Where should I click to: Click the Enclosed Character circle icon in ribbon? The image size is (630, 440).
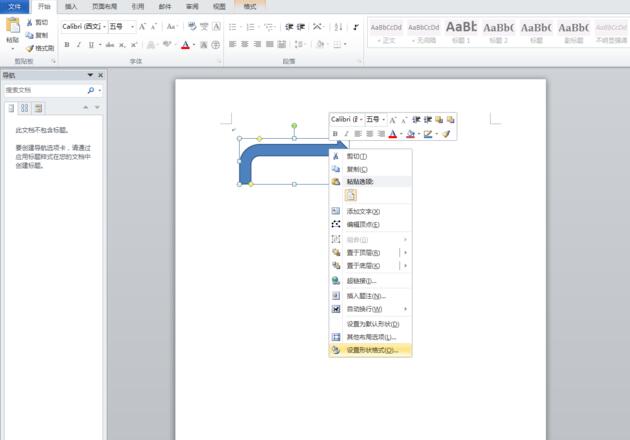[216, 45]
